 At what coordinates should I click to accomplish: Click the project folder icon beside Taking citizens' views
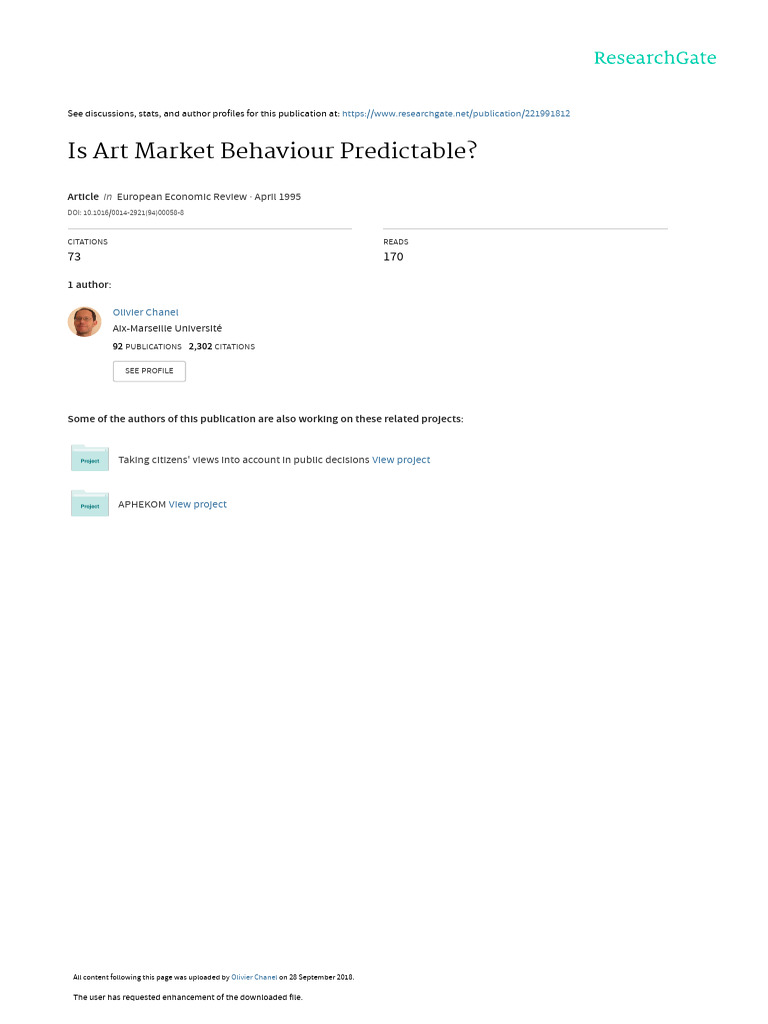click(90, 459)
